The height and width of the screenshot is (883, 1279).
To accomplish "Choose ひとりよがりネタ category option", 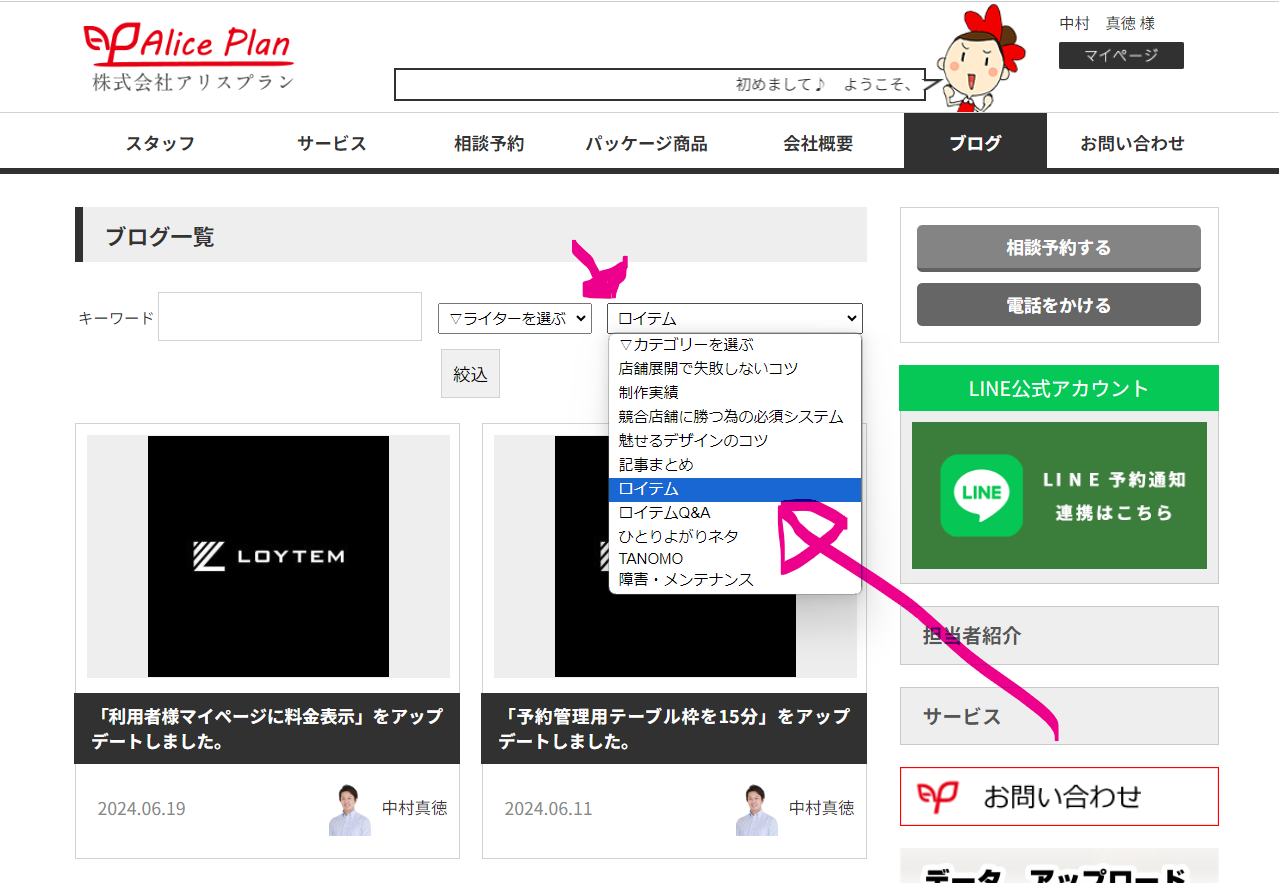I will tap(735, 536).
